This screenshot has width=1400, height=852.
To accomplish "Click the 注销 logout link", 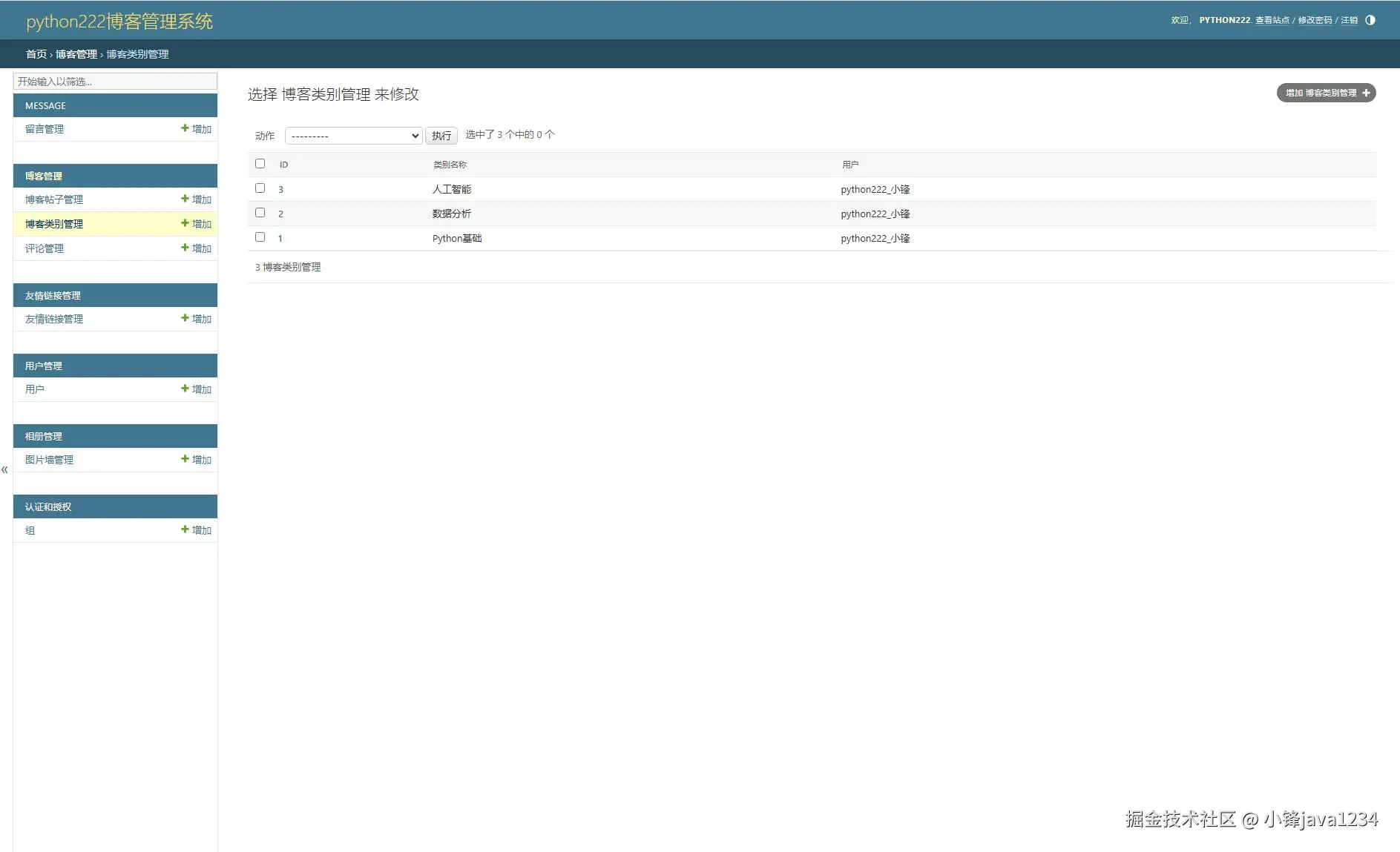I will [1349, 20].
